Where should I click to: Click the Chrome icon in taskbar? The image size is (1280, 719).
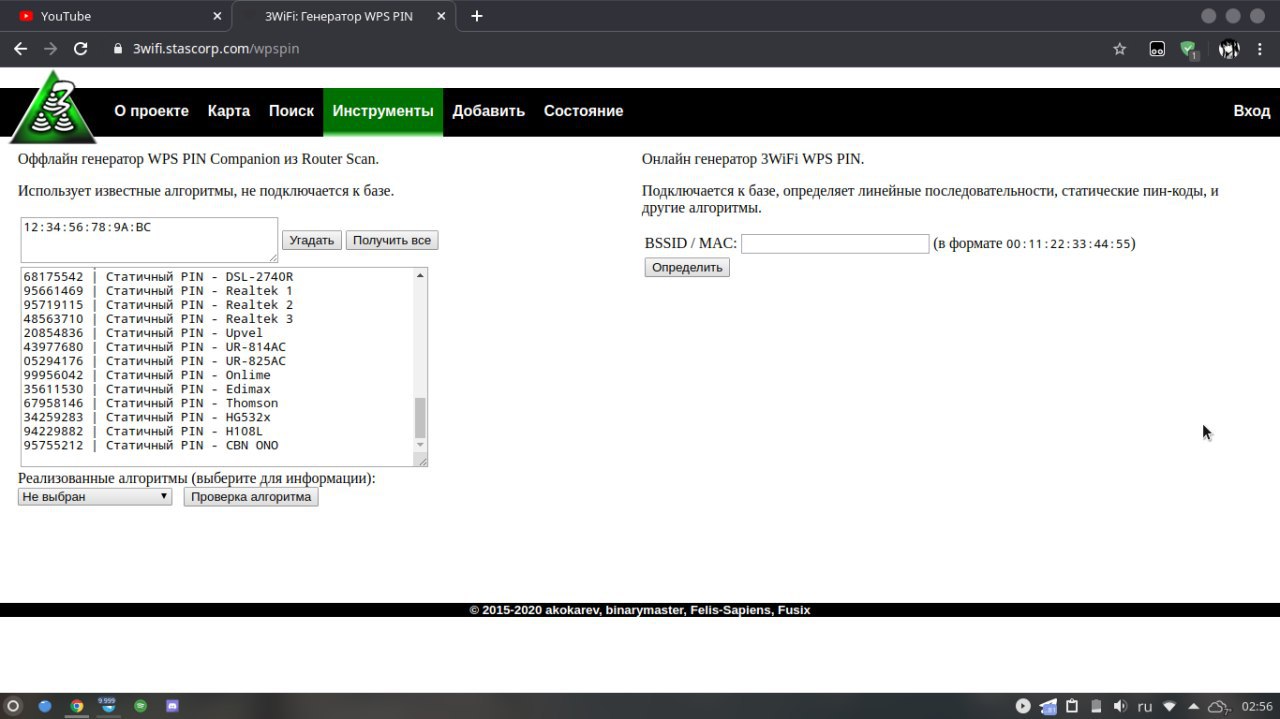pos(77,706)
